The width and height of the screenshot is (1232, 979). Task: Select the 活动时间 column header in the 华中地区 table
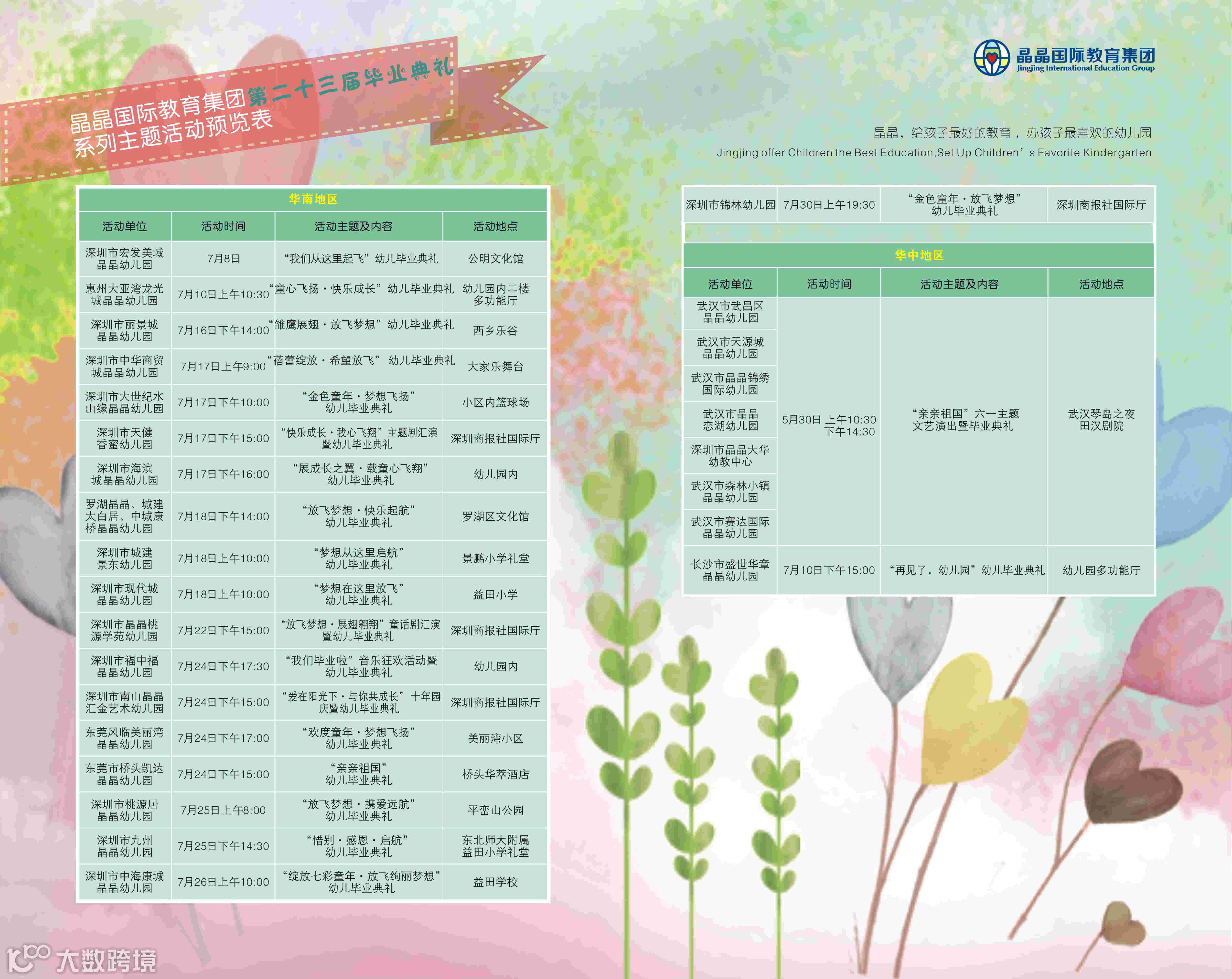829,284
